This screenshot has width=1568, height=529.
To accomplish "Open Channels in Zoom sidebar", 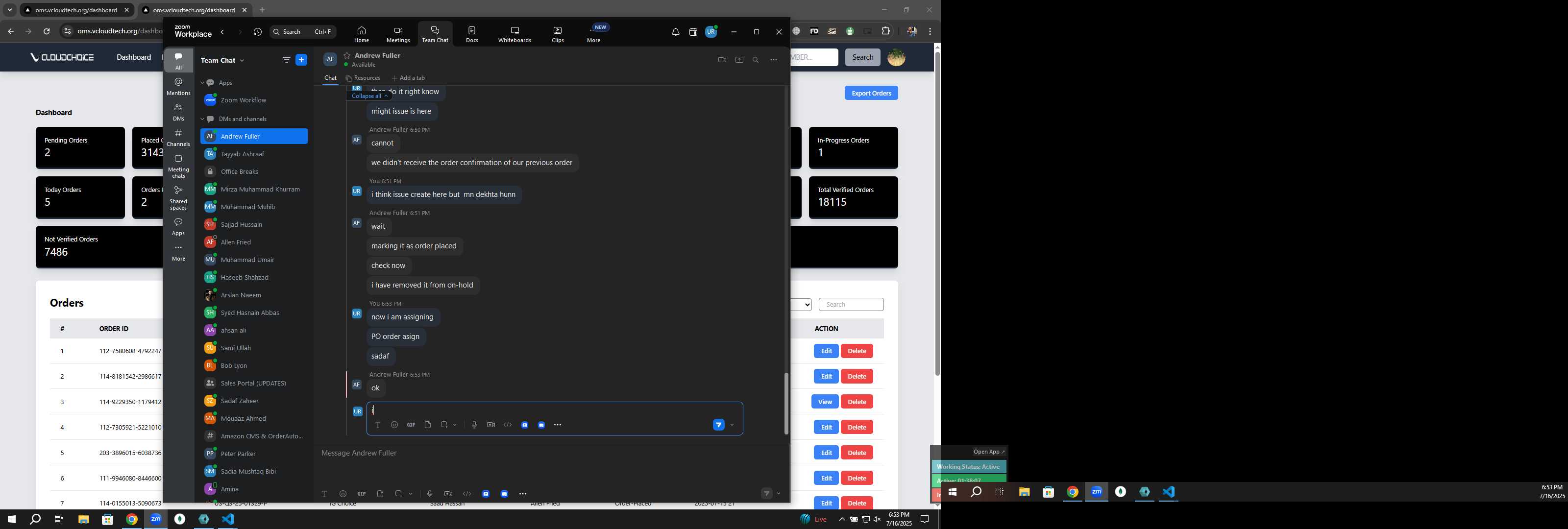I will pyautogui.click(x=178, y=138).
